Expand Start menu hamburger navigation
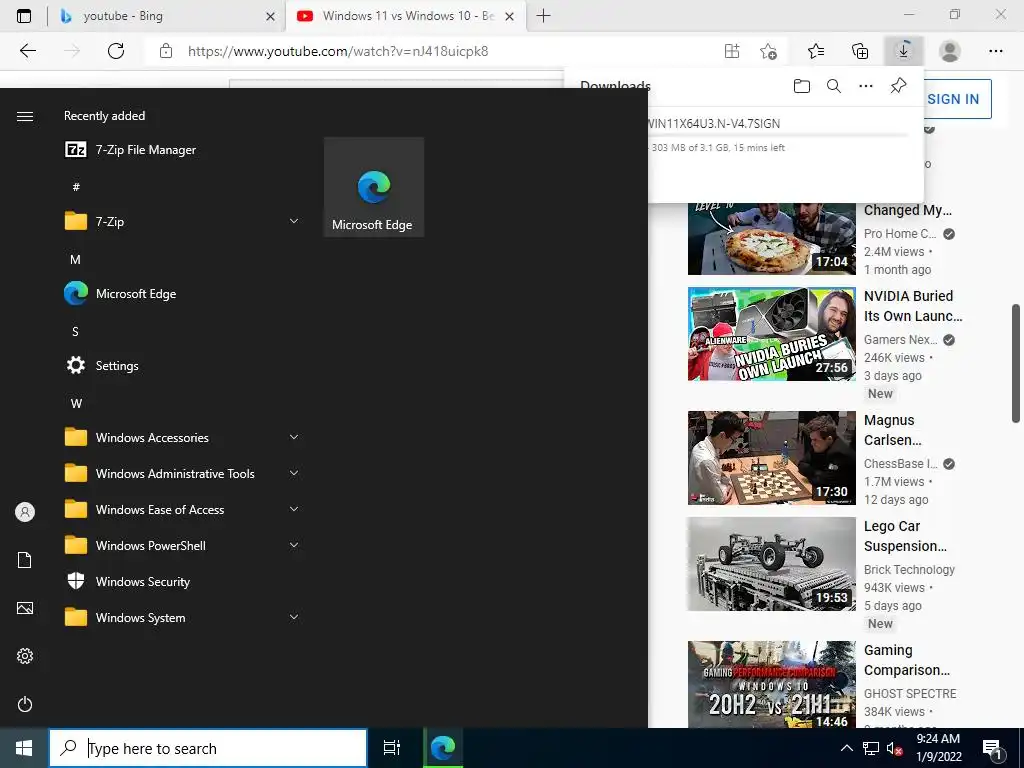Screen dimensions: 1024x768 (x=25, y=116)
